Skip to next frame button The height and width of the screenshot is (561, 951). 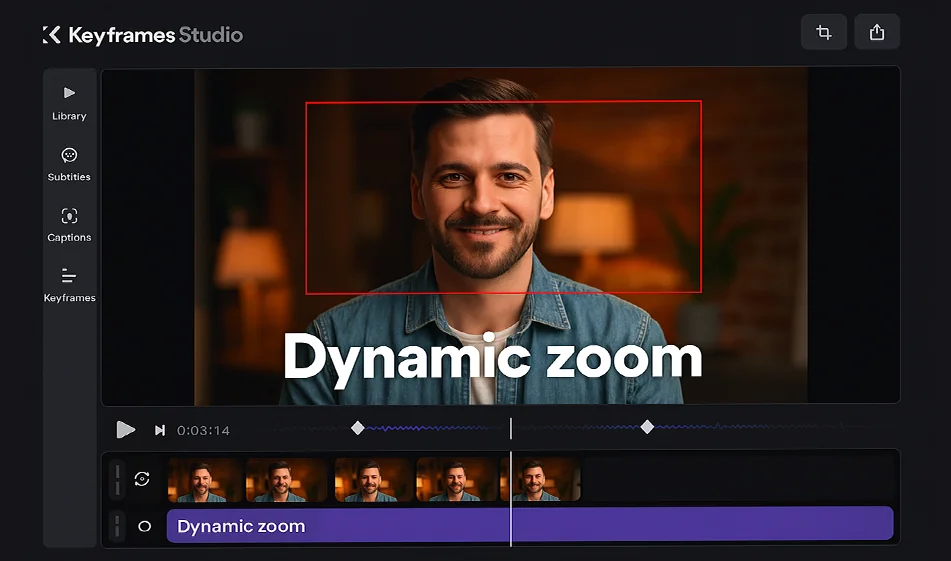(159, 430)
